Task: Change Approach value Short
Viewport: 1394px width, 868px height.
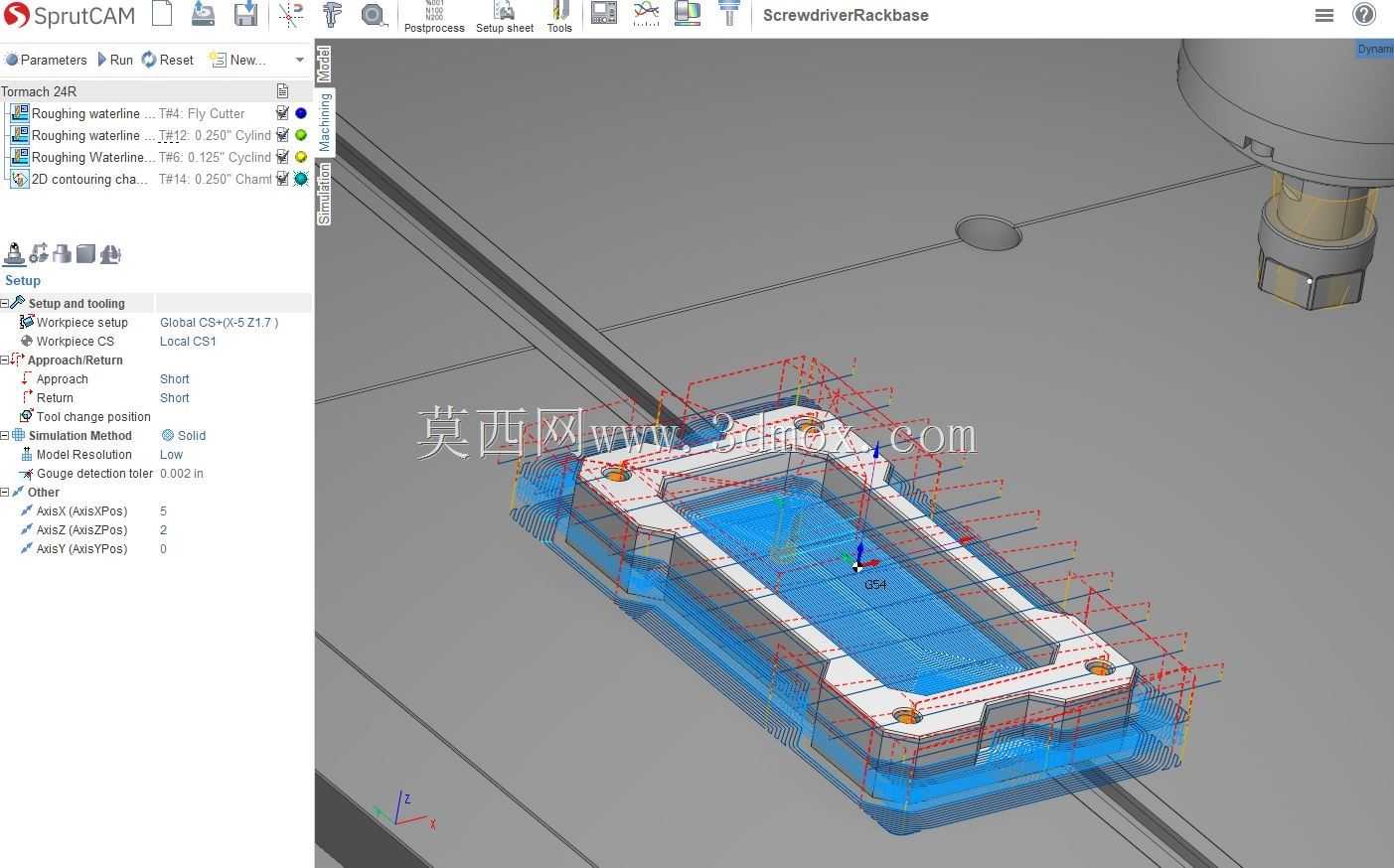Action: (x=175, y=378)
